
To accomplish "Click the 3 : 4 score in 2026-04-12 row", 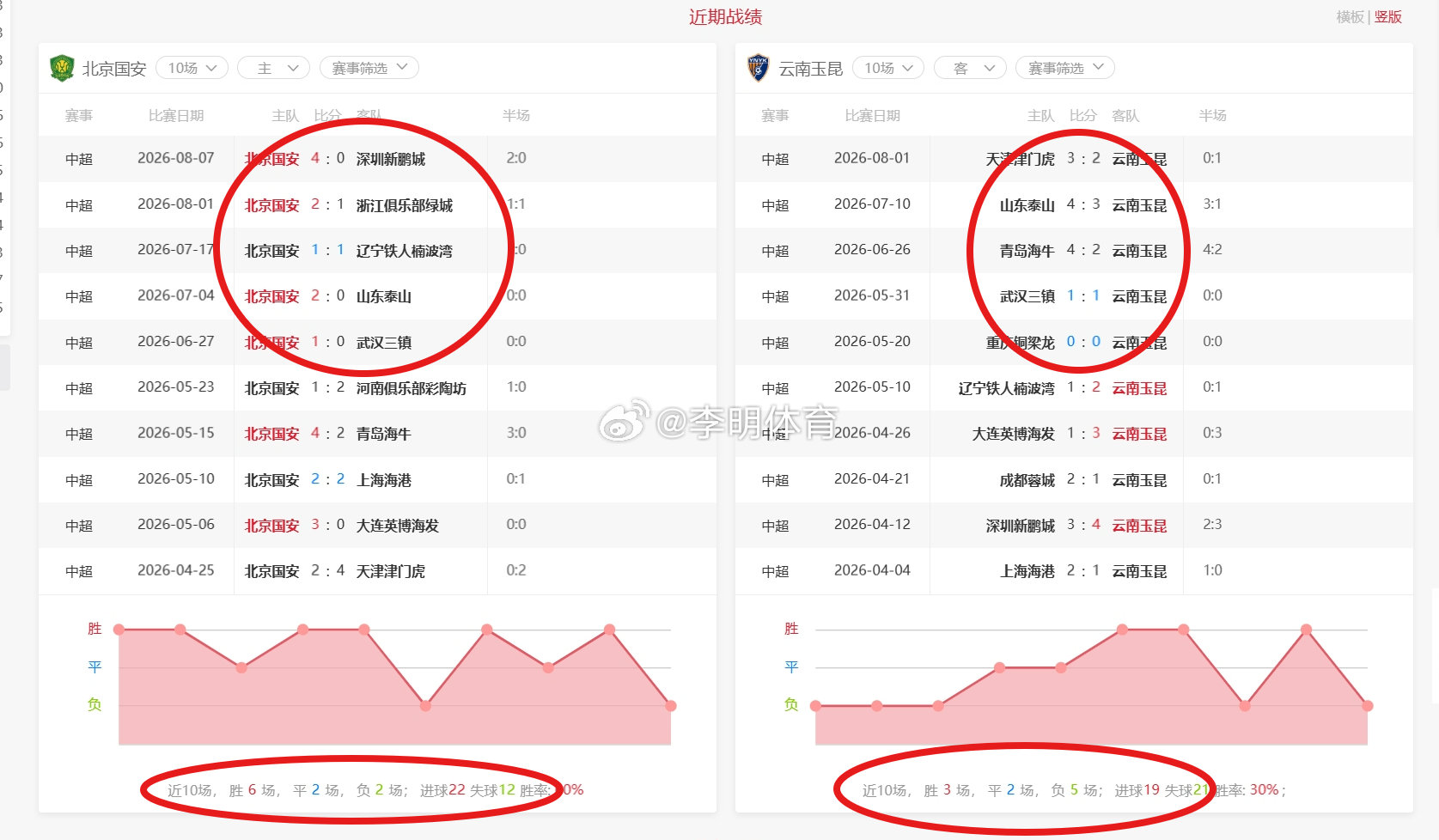I will point(1083,525).
